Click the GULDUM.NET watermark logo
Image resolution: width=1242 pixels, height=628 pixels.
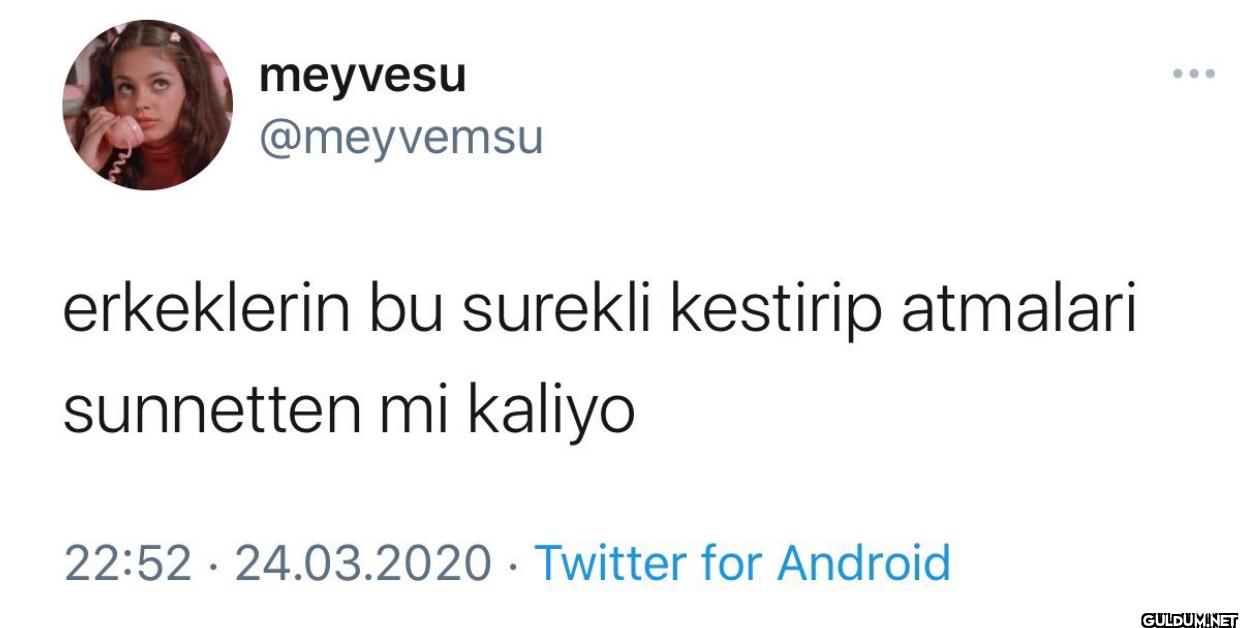pyautogui.click(x=1189, y=620)
